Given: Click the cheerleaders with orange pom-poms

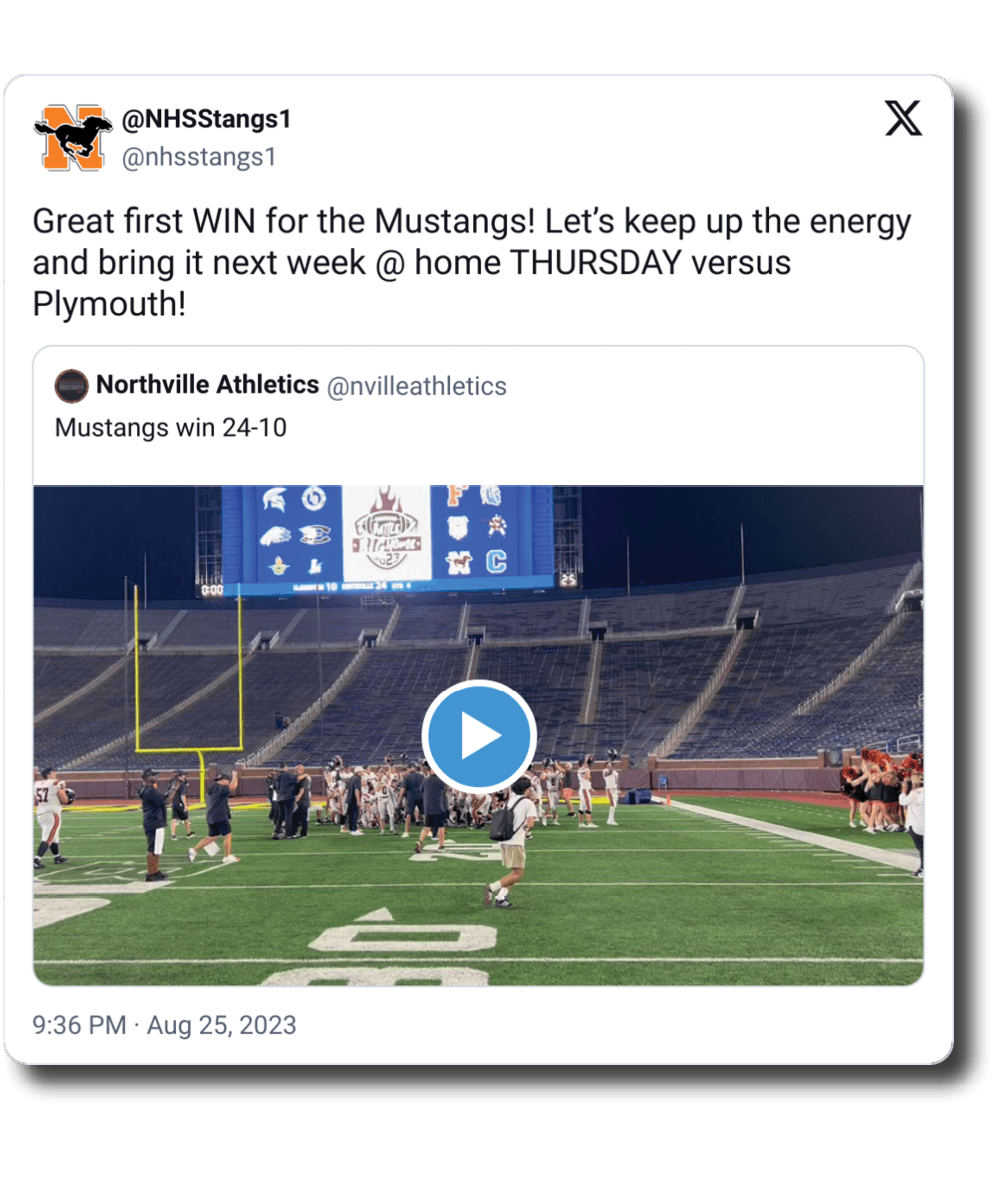Looking at the screenshot, I should click(880, 787).
